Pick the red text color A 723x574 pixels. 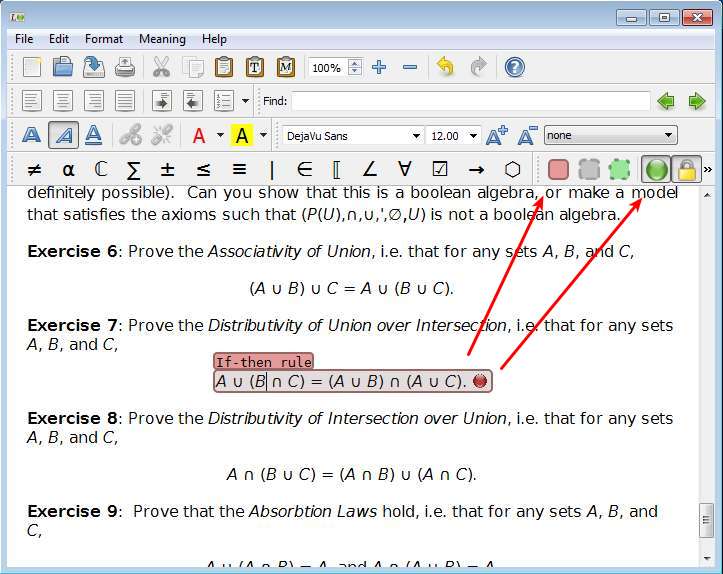(x=199, y=136)
